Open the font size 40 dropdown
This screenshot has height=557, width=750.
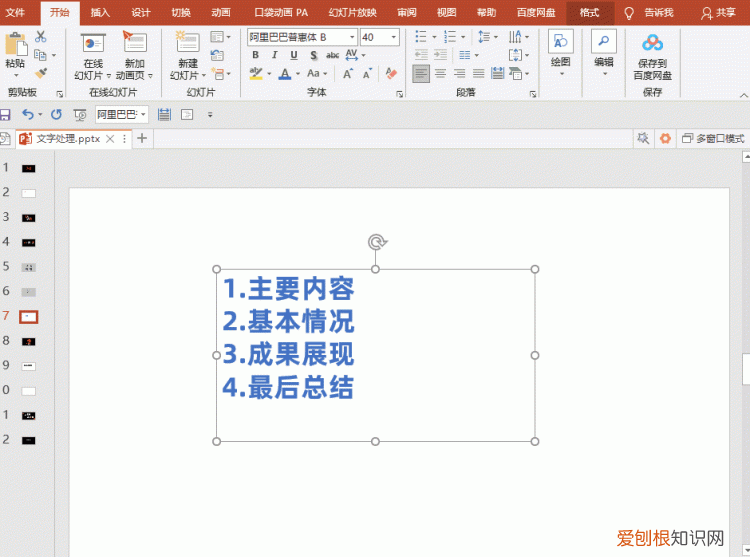tap(394, 37)
